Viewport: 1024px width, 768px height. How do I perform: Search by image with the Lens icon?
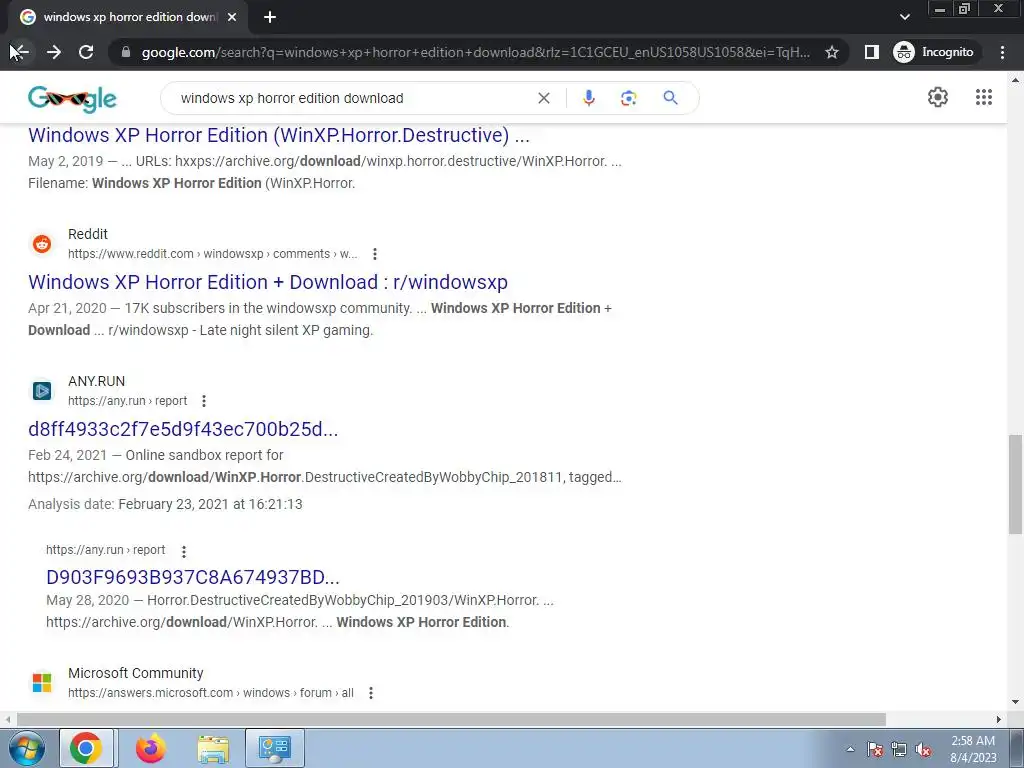pos(628,98)
